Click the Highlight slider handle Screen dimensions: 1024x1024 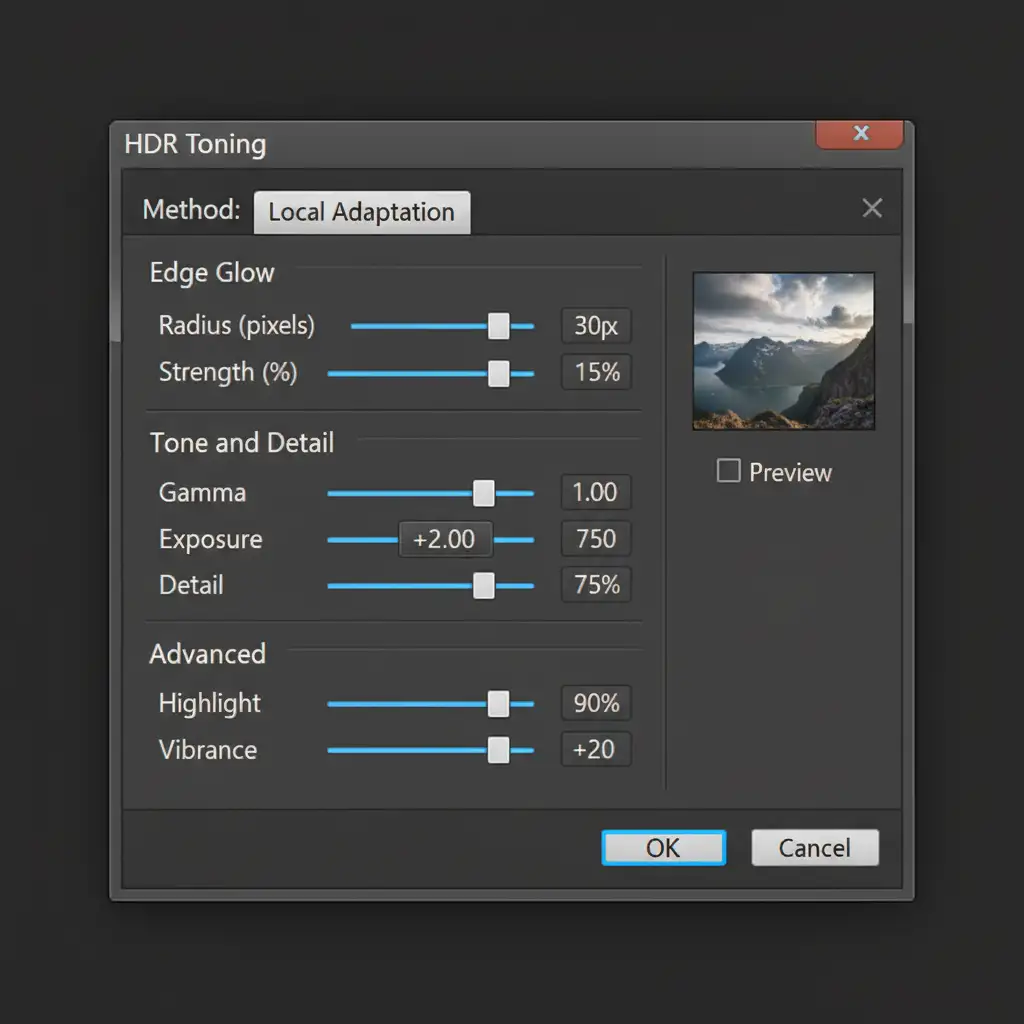pyautogui.click(x=498, y=704)
